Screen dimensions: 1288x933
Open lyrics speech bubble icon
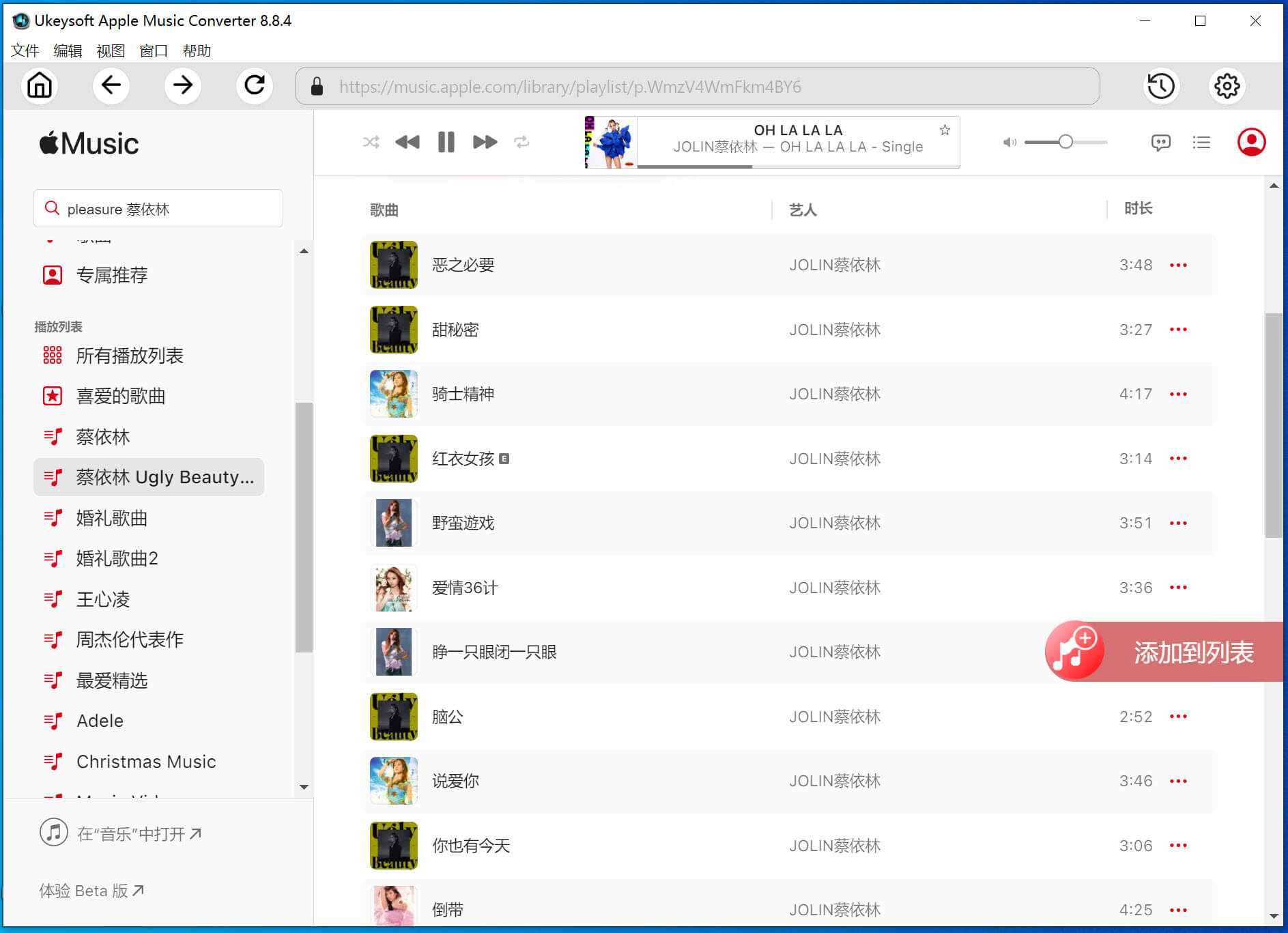(x=1160, y=142)
